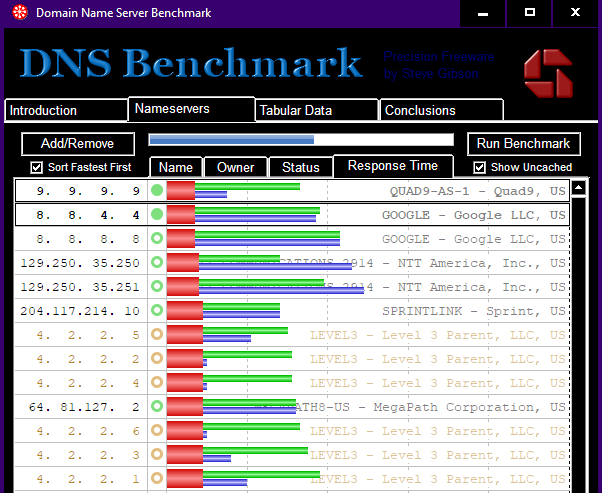The height and width of the screenshot is (493, 602).
Task: Select the Name sub-tab
Action: (x=176, y=167)
